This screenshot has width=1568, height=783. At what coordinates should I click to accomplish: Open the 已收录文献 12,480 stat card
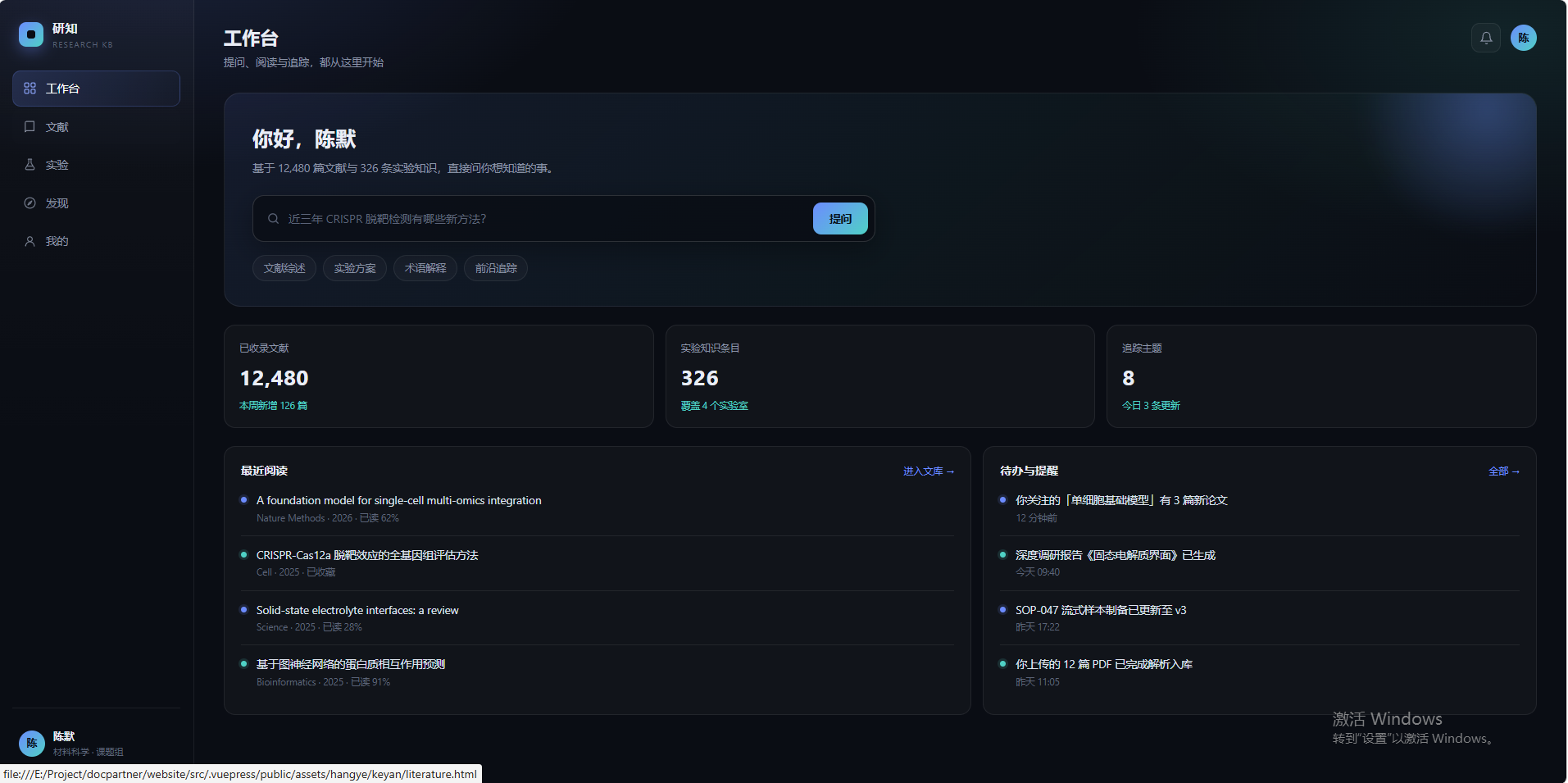(439, 376)
